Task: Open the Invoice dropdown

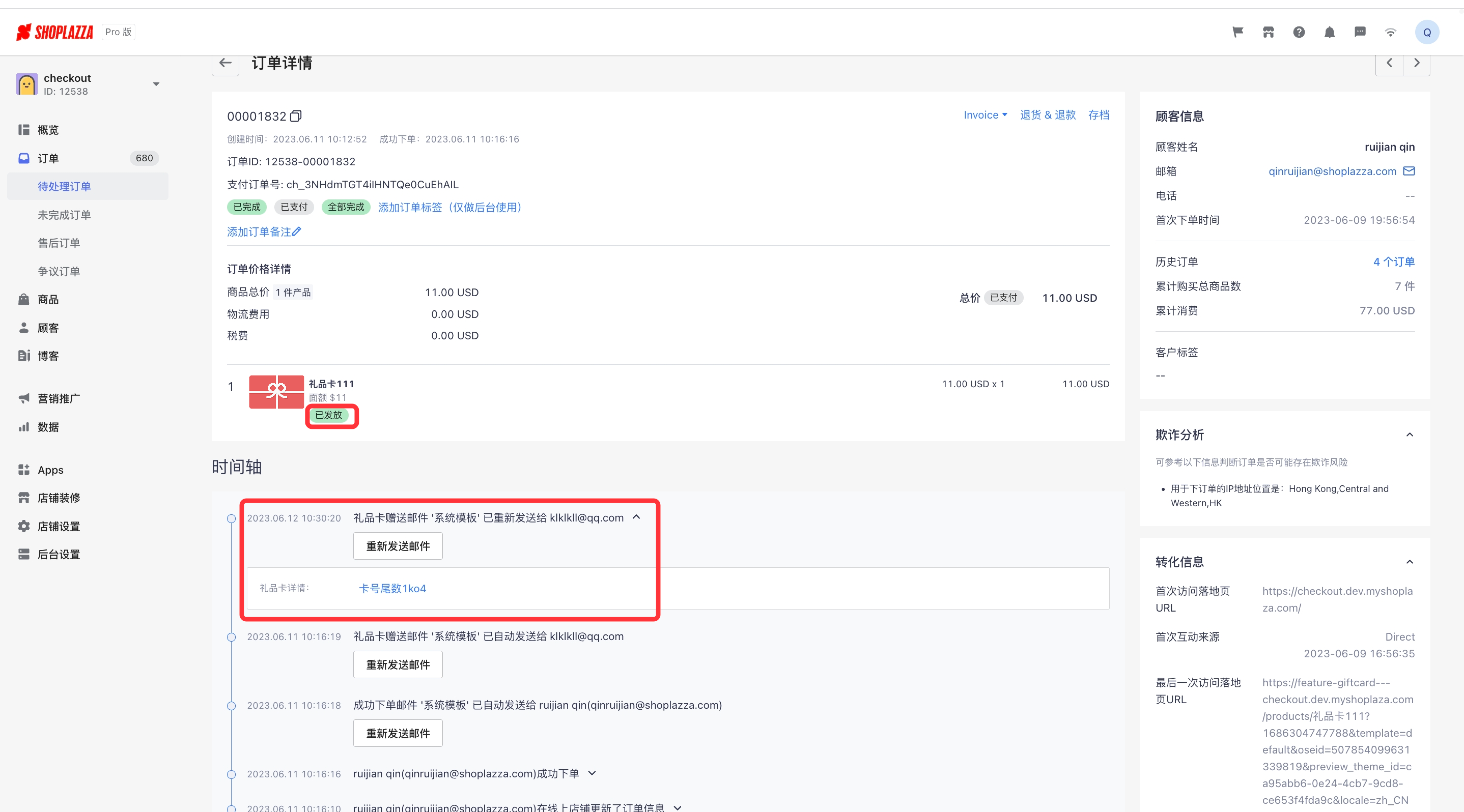Action: point(985,115)
